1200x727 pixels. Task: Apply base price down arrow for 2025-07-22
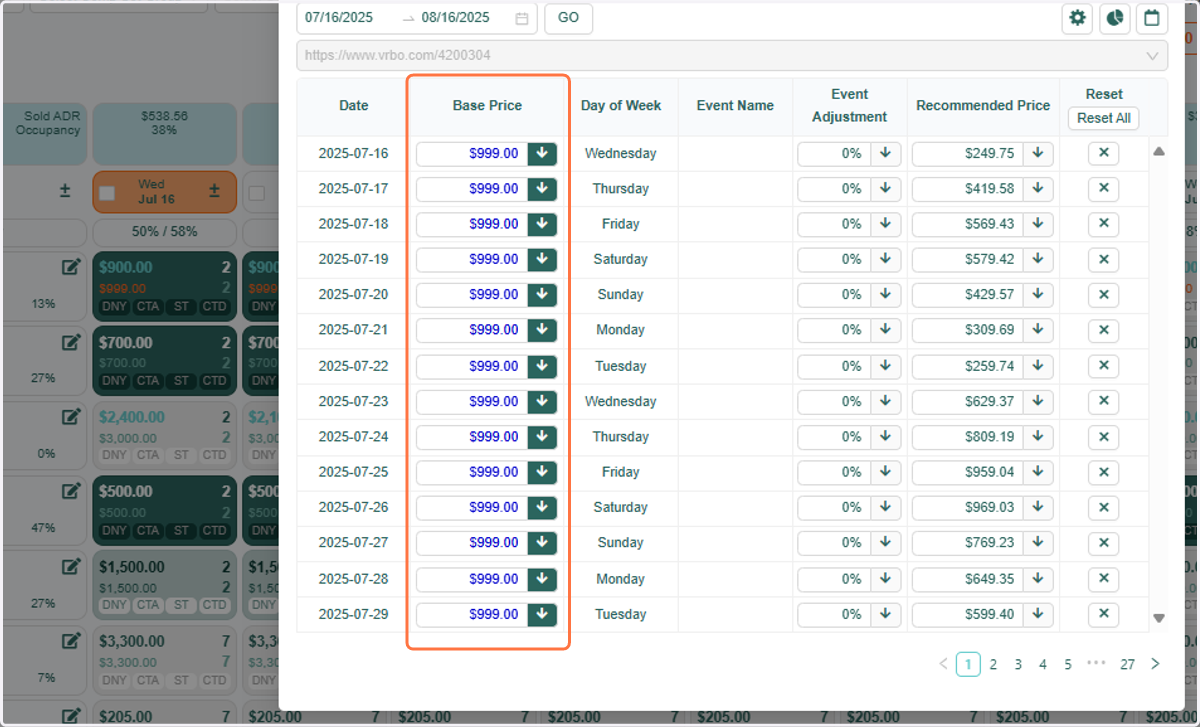click(542, 366)
